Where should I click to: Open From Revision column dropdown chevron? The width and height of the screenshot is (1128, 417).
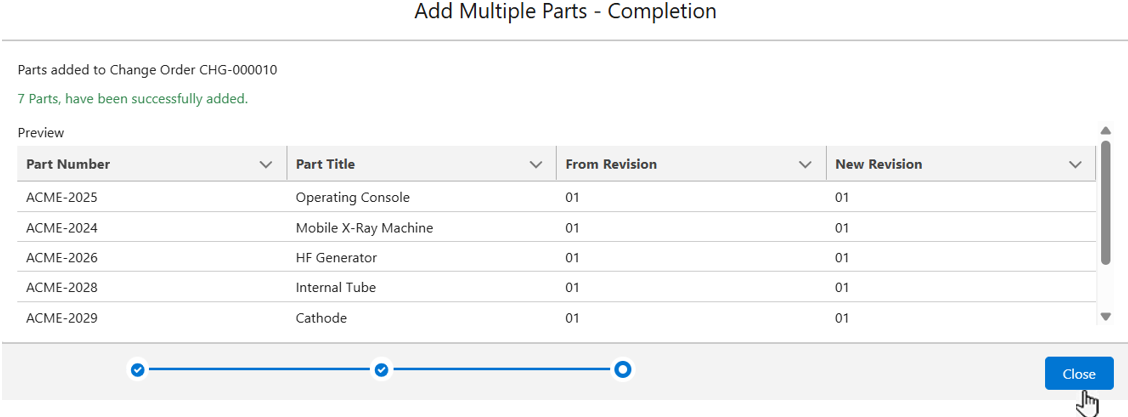[x=805, y=164]
